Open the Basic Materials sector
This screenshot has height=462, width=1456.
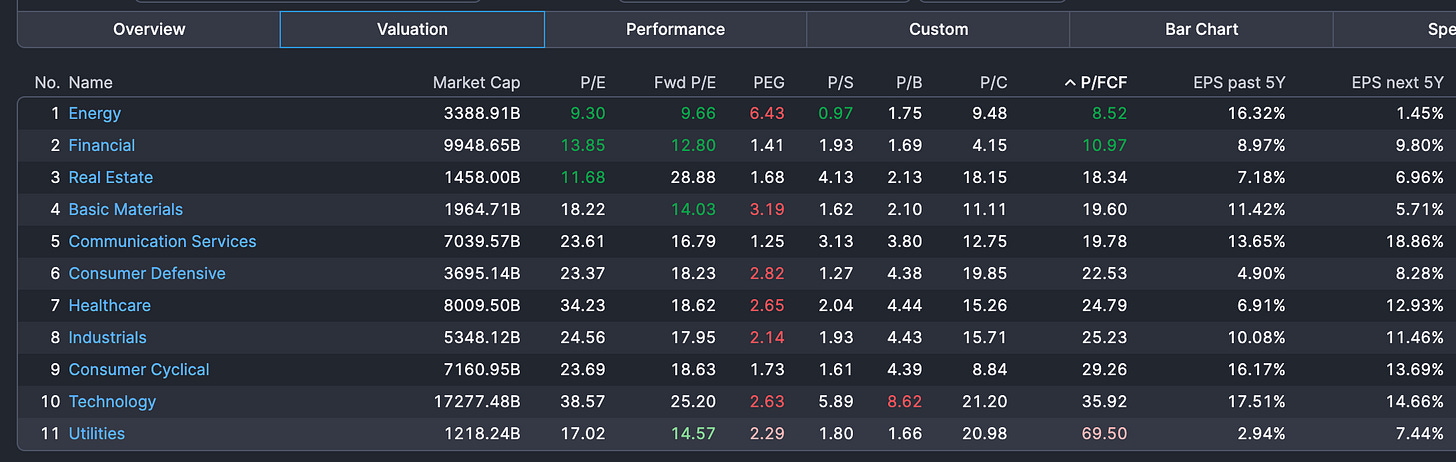[x=125, y=209]
